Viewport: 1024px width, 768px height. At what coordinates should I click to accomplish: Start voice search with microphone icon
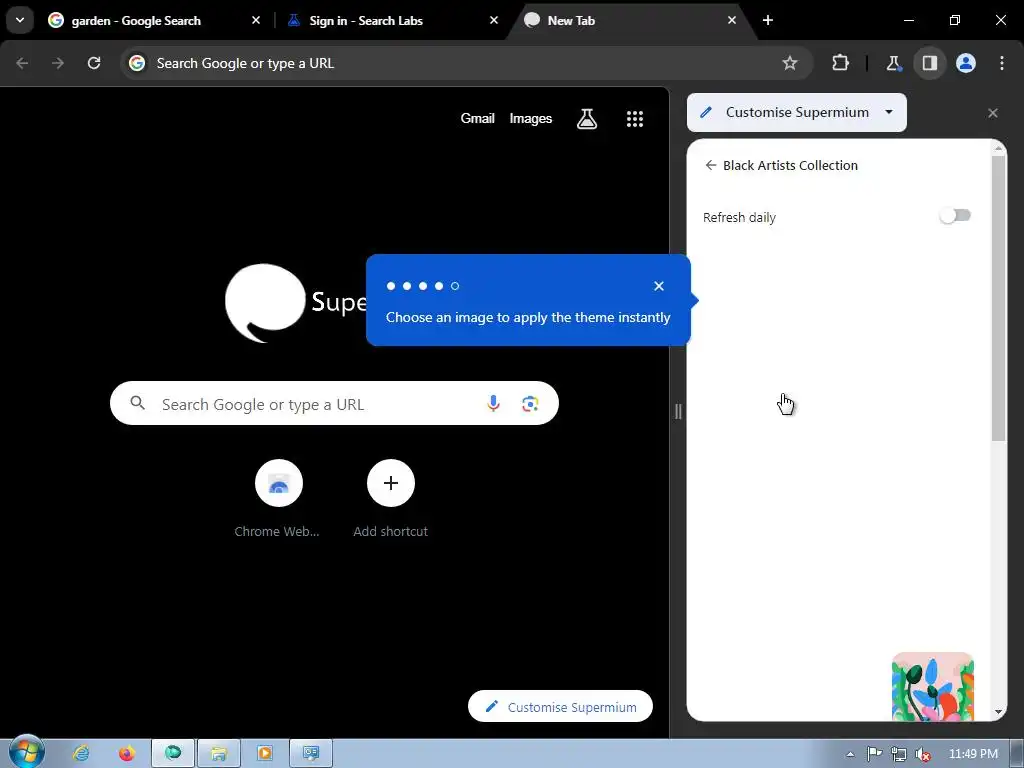(x=493, y=404)
